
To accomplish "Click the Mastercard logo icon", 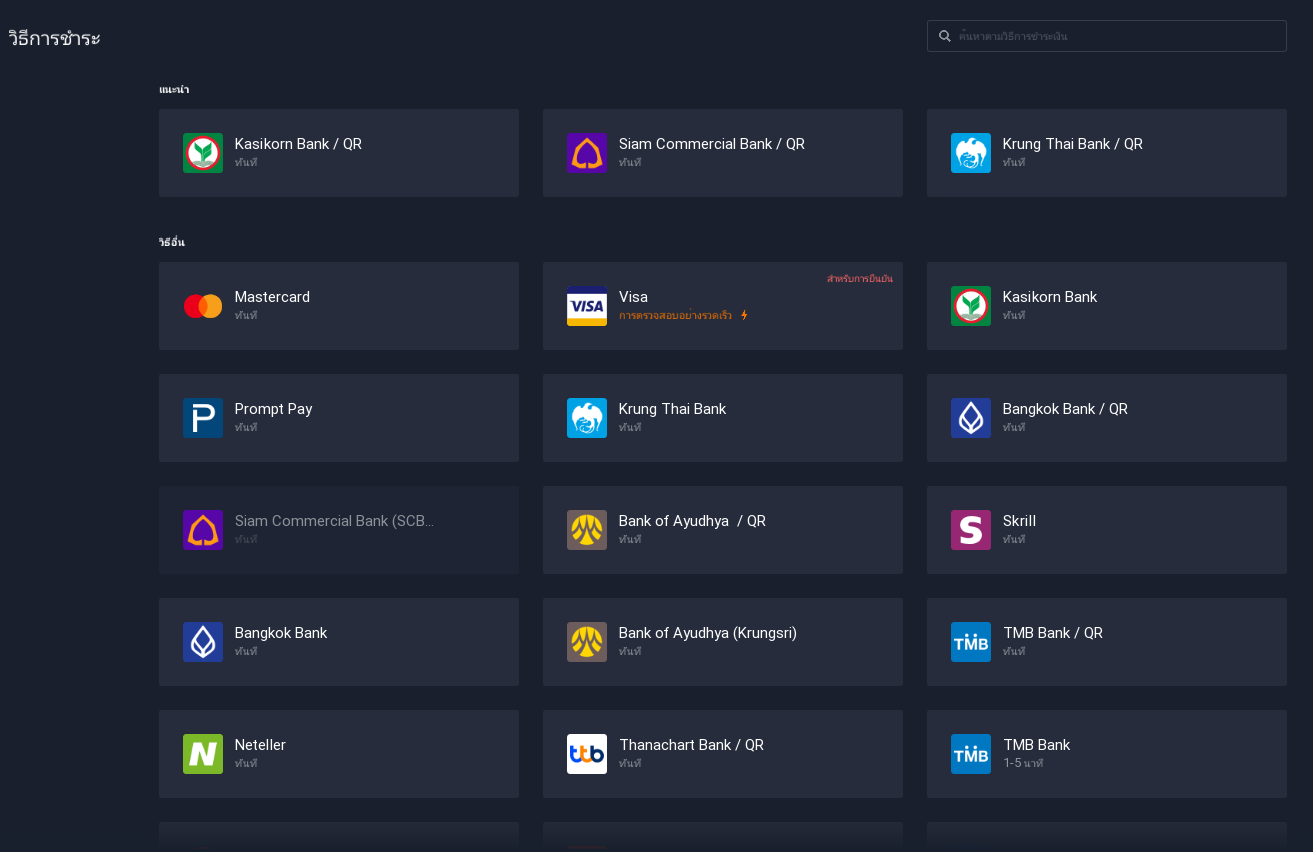I will (203, 306).
